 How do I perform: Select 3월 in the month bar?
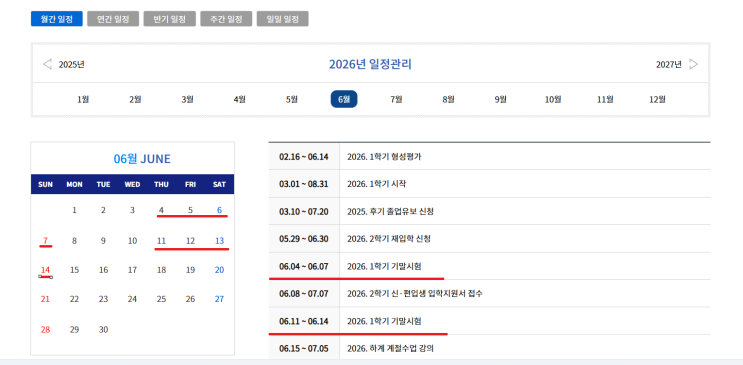pyautogui.click(x=187, y=100)
